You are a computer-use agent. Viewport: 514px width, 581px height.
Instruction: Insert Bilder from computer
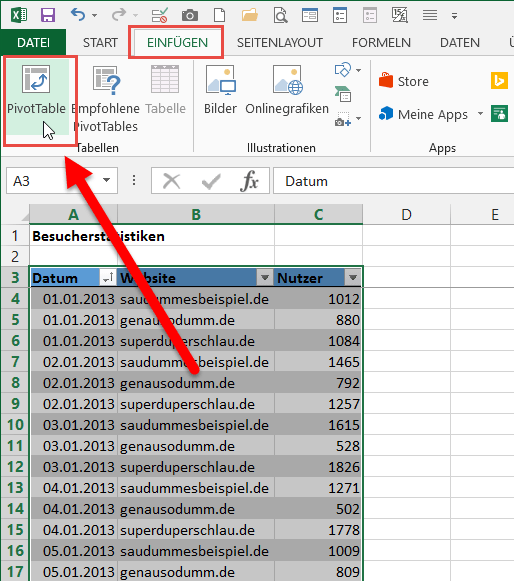tap(220, 90)
